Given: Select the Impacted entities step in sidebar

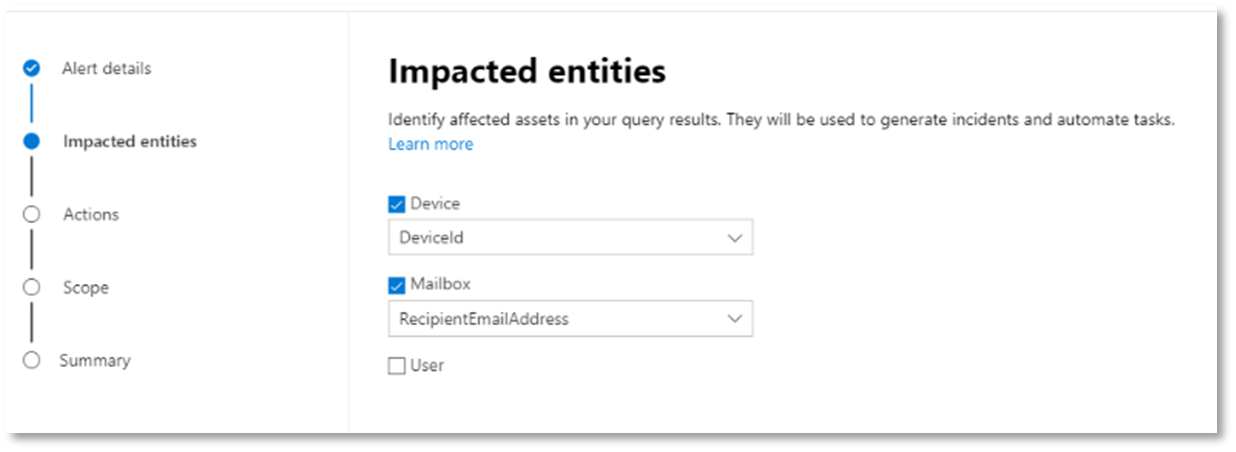Looking at the screenshot, I should click(130, 141).
